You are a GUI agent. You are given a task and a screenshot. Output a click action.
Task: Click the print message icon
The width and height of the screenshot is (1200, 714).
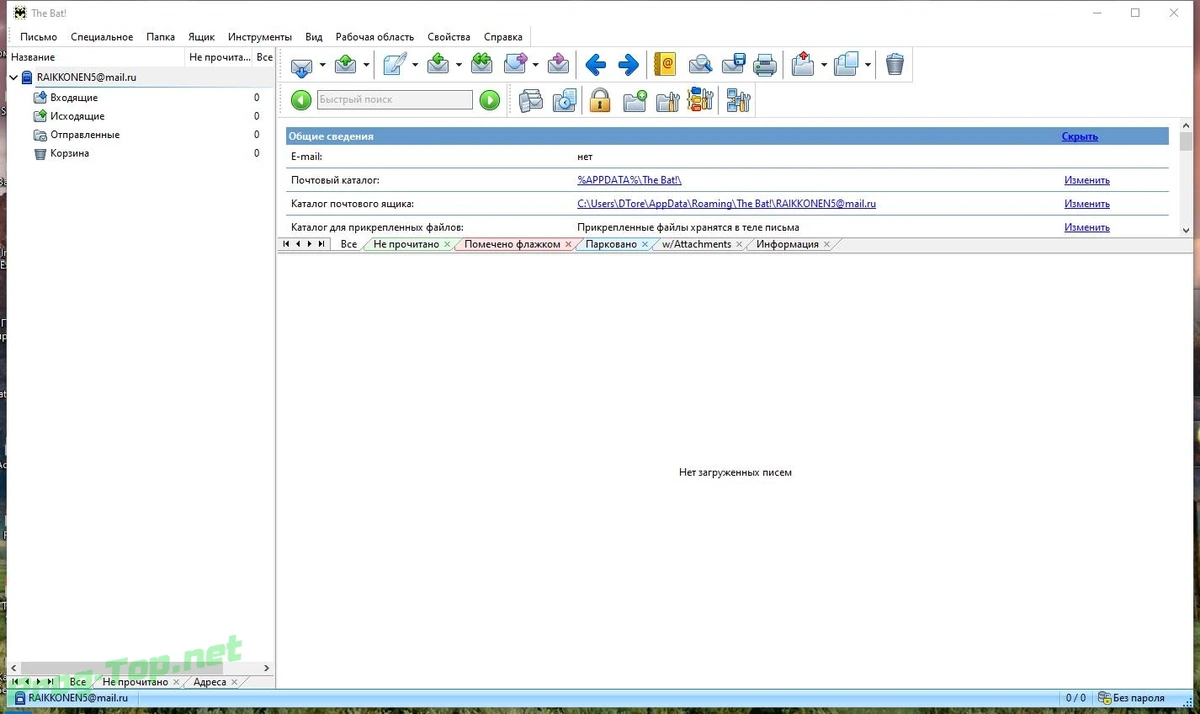tap(765, 66)
